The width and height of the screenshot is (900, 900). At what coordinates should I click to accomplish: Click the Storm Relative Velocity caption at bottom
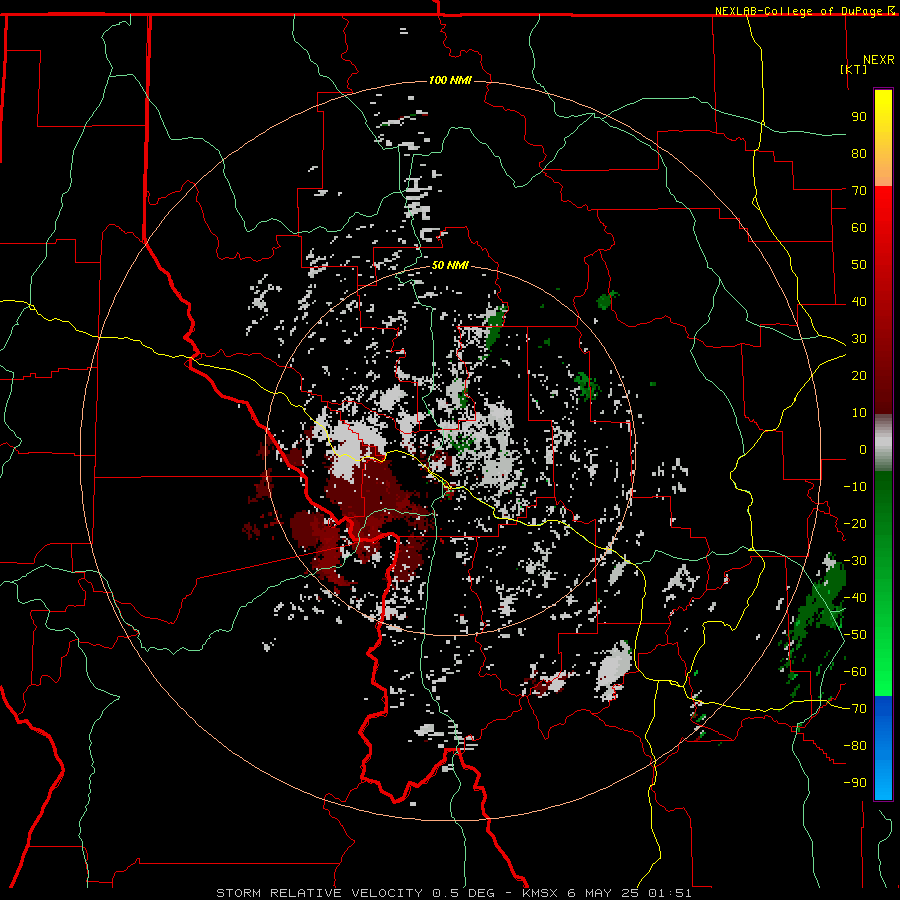click(453, 893)
